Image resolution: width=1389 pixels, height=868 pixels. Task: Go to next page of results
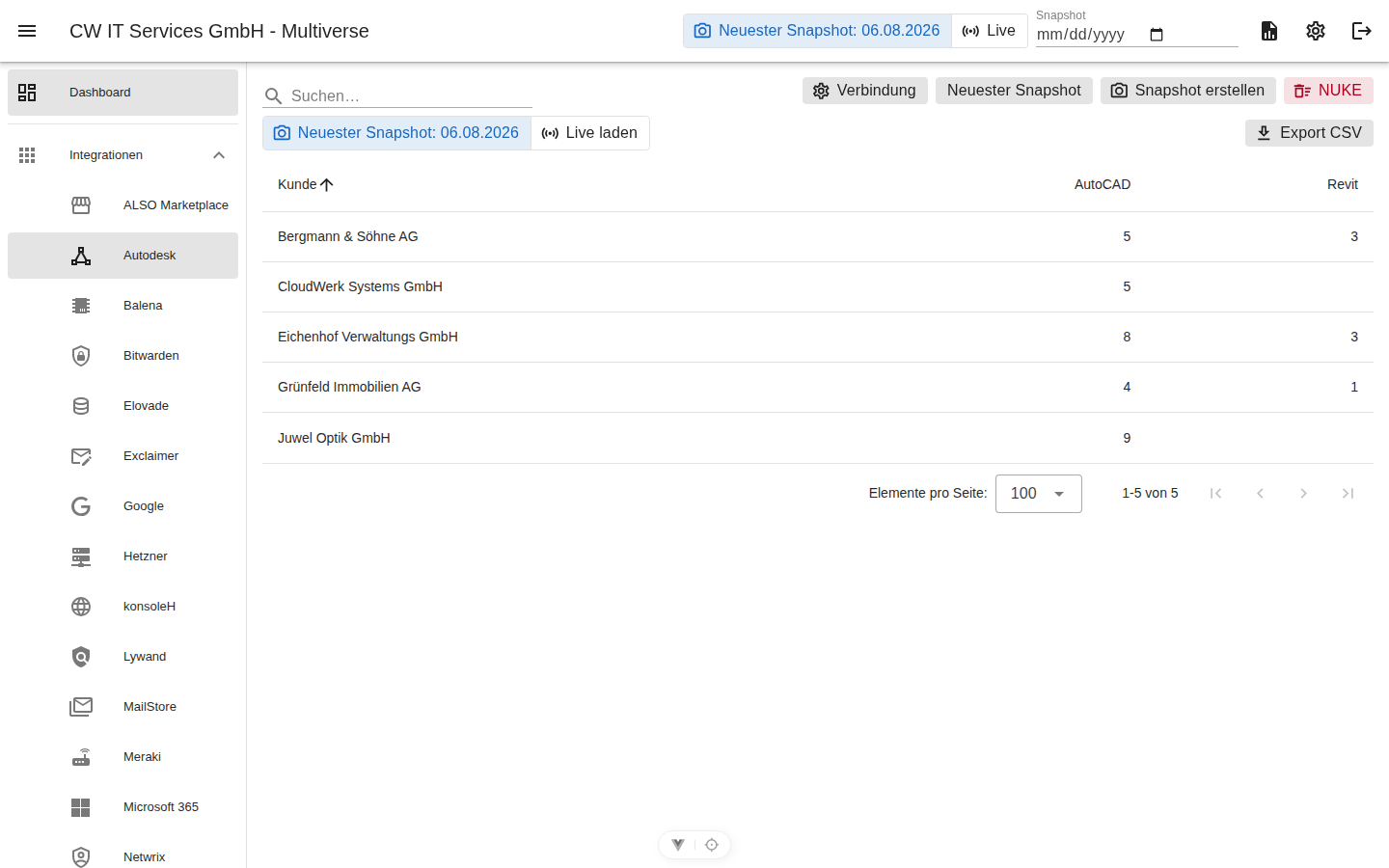(x=1303, y=494)
